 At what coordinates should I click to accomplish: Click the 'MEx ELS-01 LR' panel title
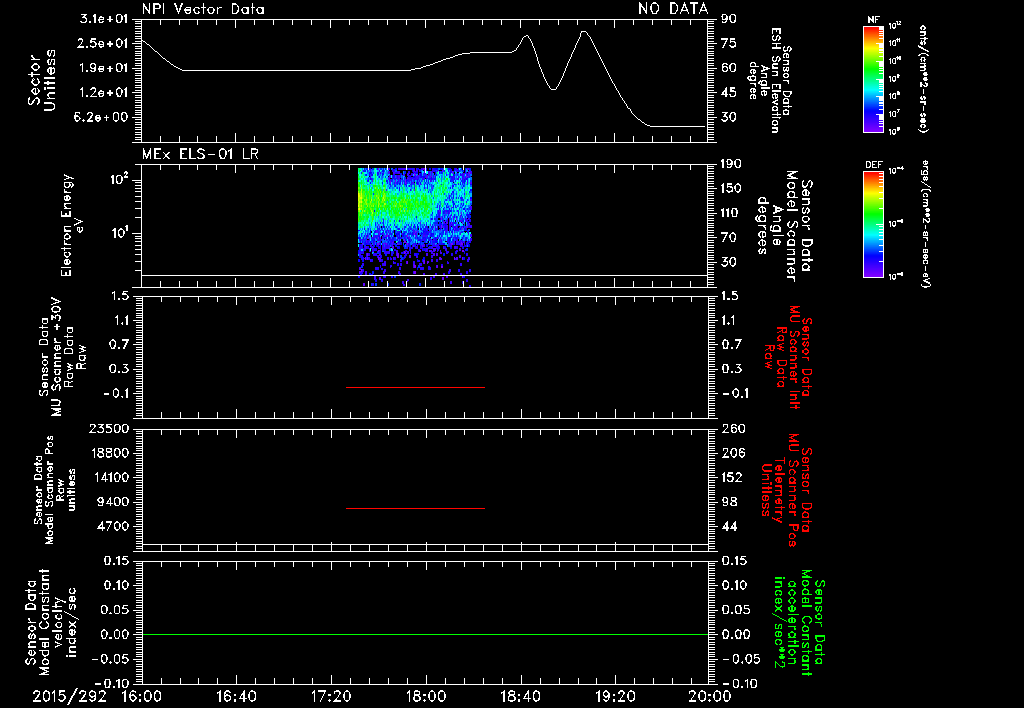coord(200,154)
